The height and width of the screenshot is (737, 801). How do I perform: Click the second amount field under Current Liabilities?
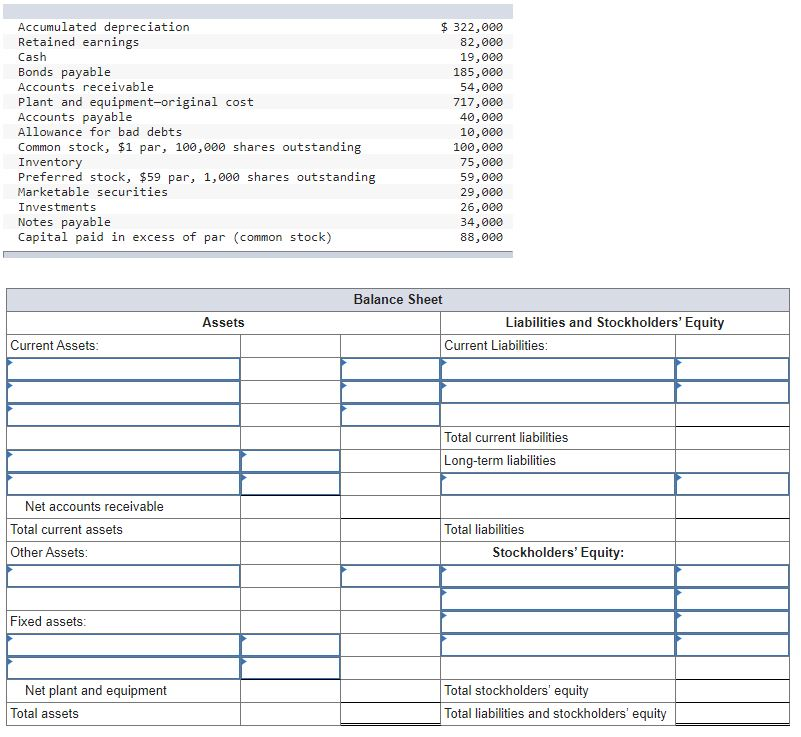[732, 392]
